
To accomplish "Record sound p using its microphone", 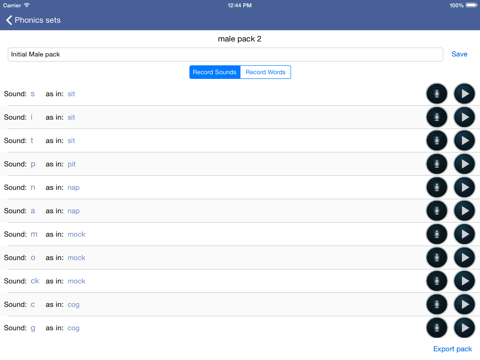I will coord(437,164).
